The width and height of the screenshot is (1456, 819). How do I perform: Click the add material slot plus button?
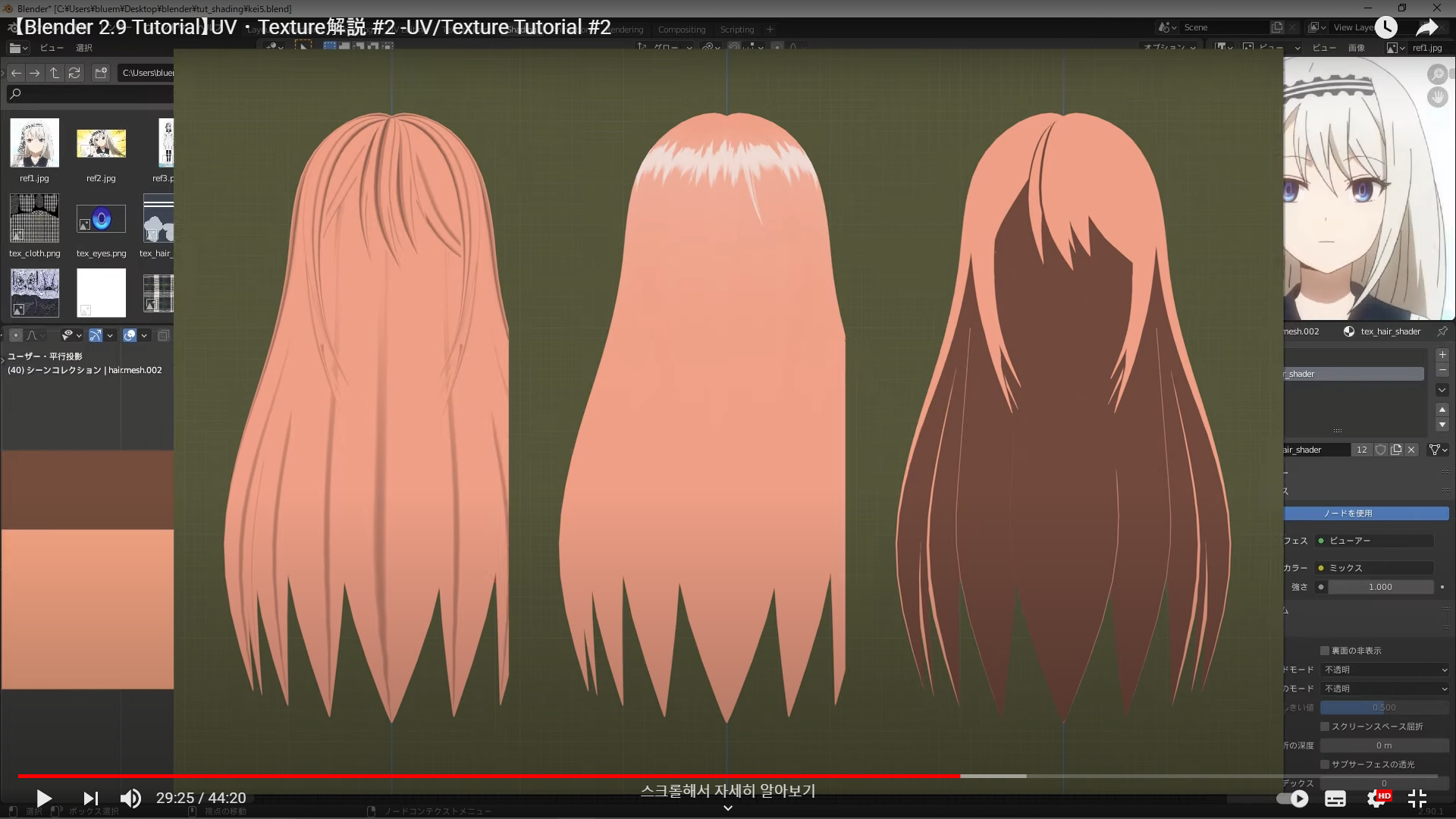pyautogui.click(x=1442, y=355)
